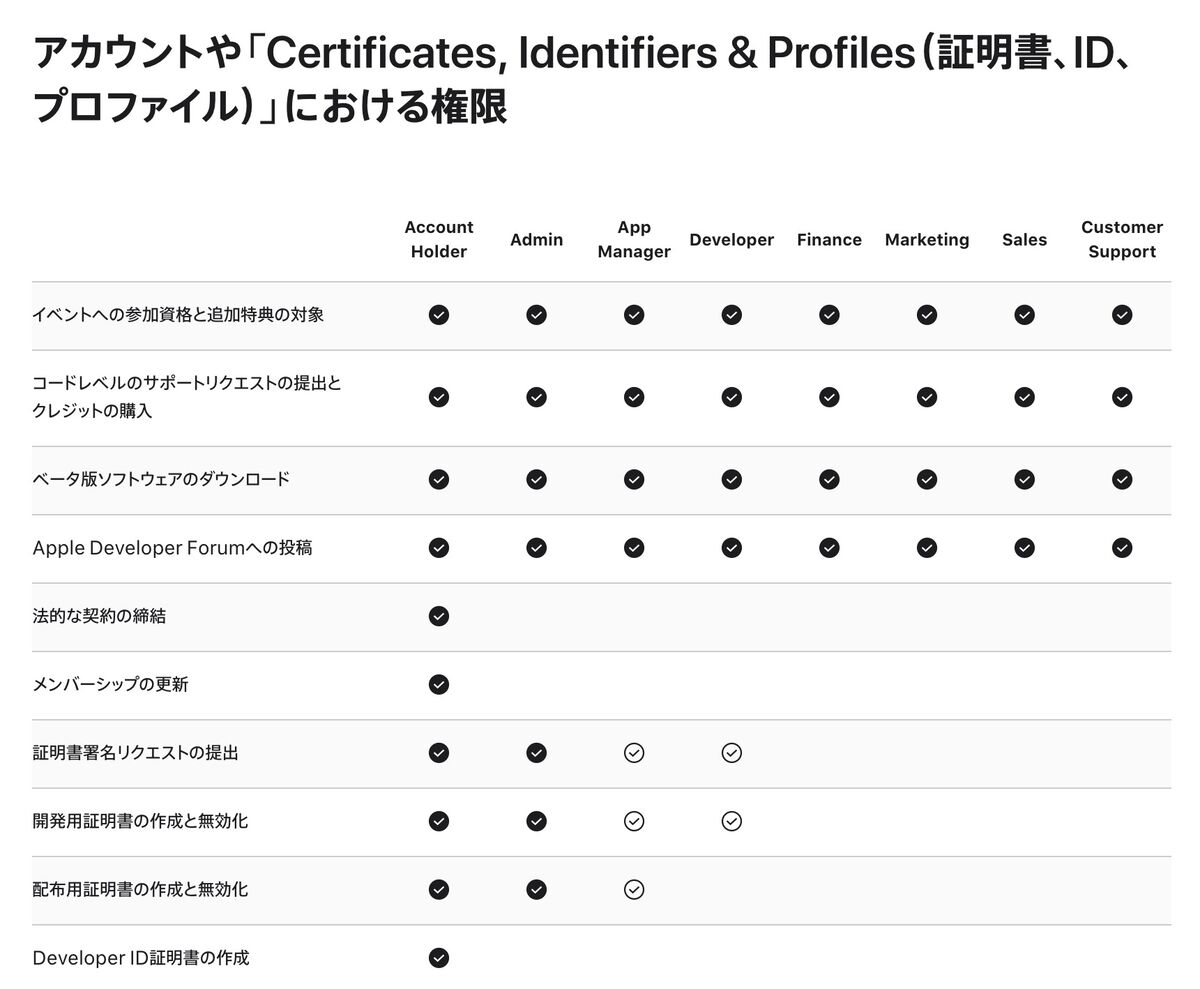Click Account Holder checkmark in 法的な契約の締結 row
Image resolution: width=1200 pixels, height=989 pixels.
coord(438,616)
